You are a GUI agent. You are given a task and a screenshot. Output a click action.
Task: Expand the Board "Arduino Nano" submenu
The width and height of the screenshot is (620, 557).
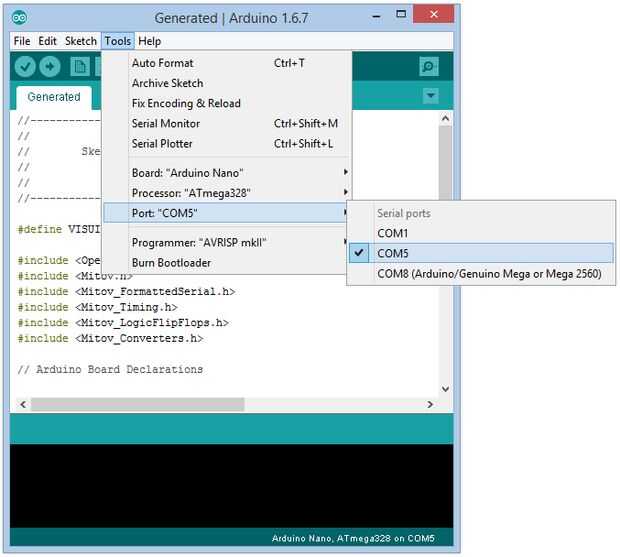click(226, 173)
